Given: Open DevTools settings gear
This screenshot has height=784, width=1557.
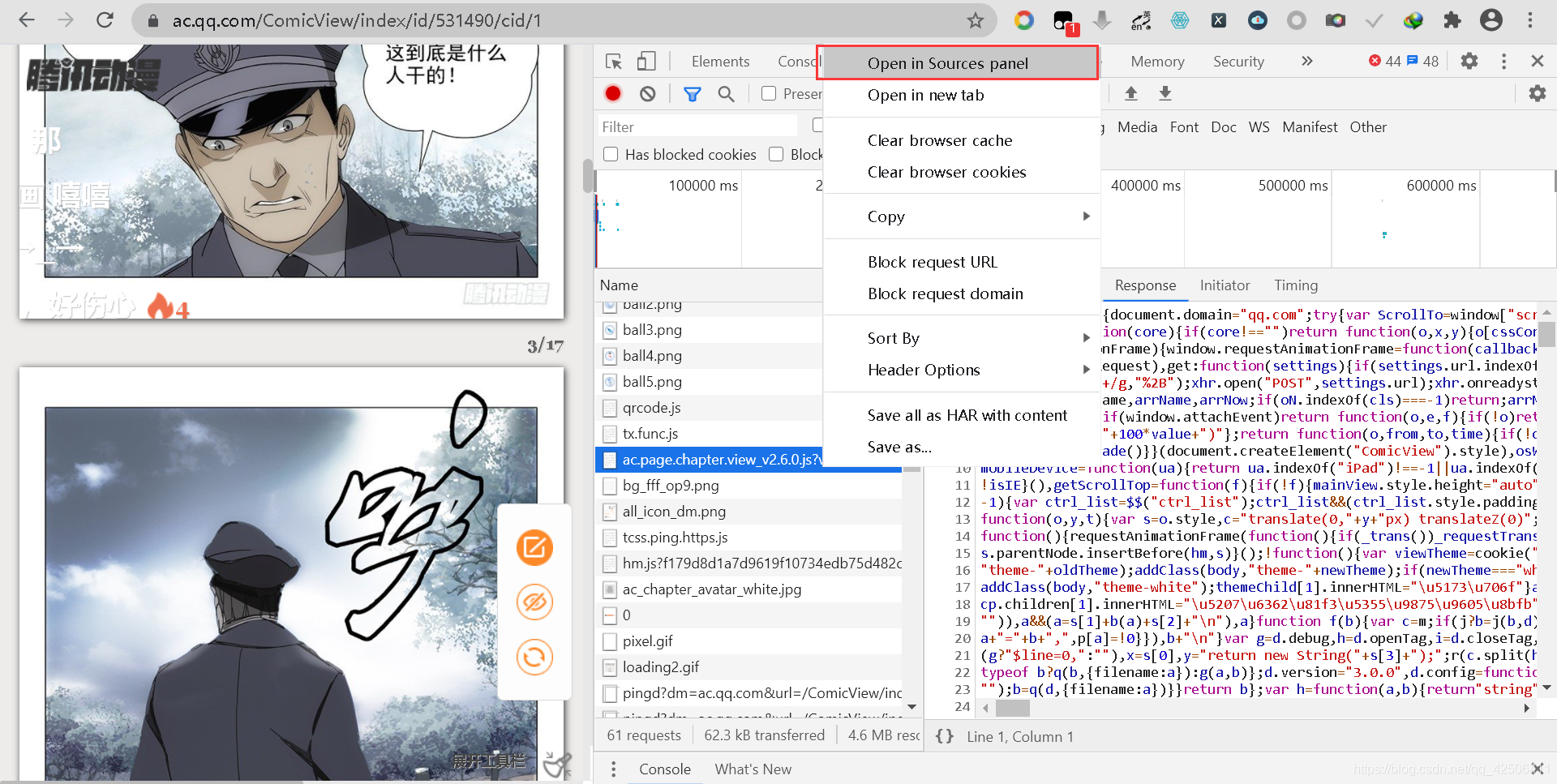Looking at the screenshot, I should [1469, 61].
